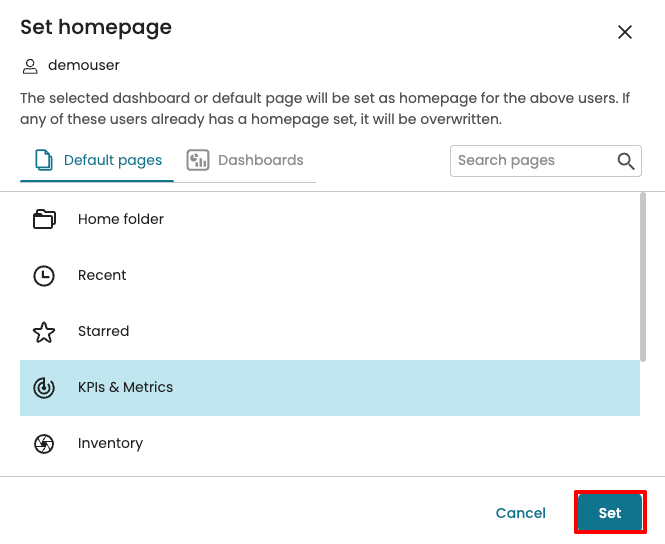The image size is (665, 544).
Task: Switch to the Dashboards tab
Action: [245, 161]
